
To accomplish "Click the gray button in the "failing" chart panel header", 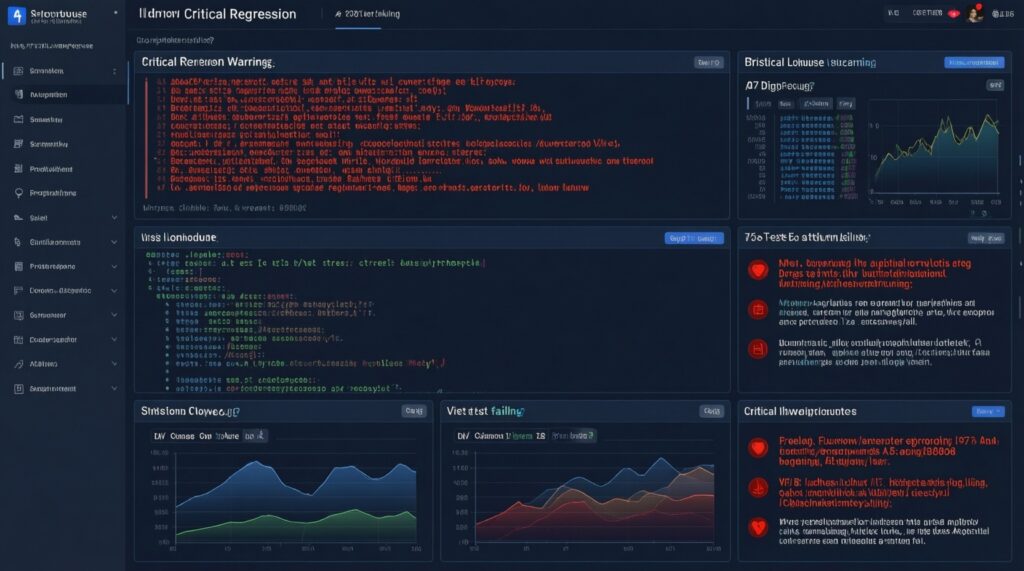I will pyautogui.click(x=711, y=412).
